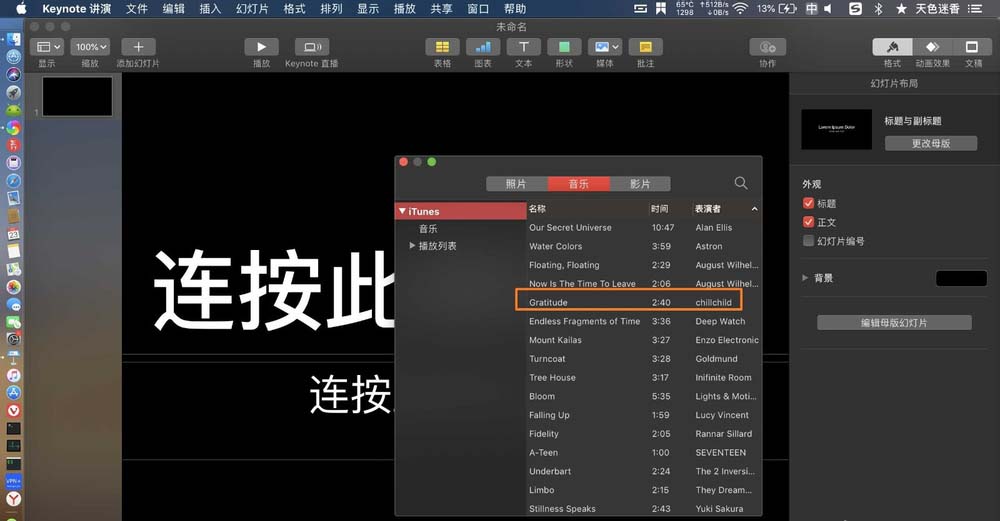Open the 文件 menu
The image size is (1000, 521).
point(136,8)
